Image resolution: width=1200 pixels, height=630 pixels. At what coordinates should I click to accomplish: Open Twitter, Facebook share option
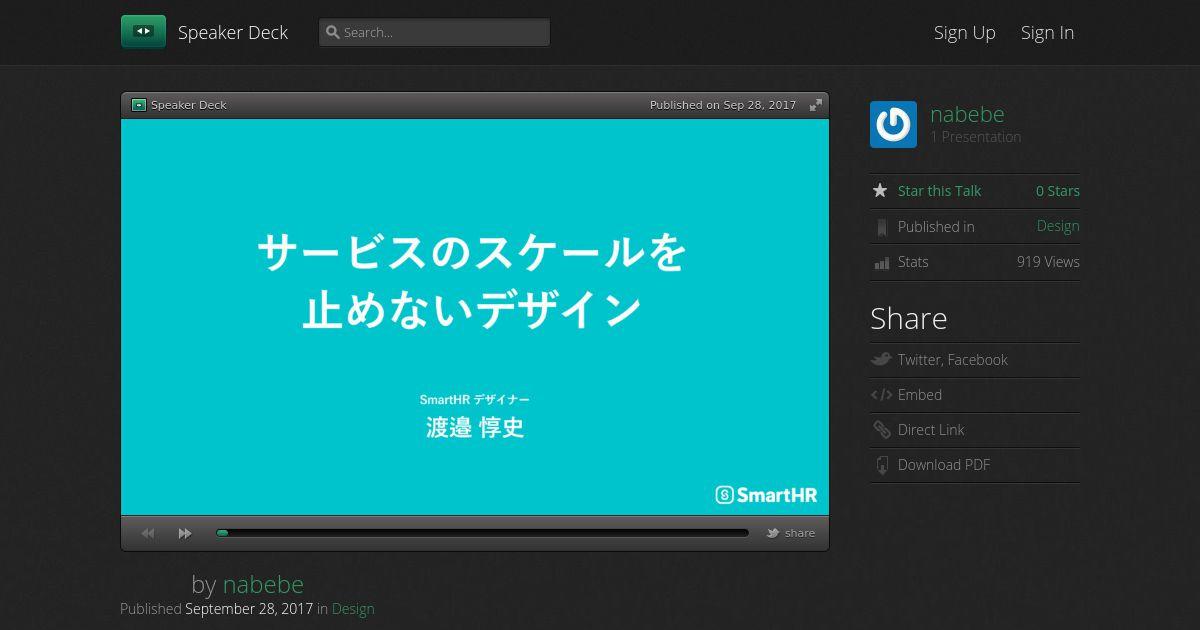pyautogui.click(x=953, y=360)
